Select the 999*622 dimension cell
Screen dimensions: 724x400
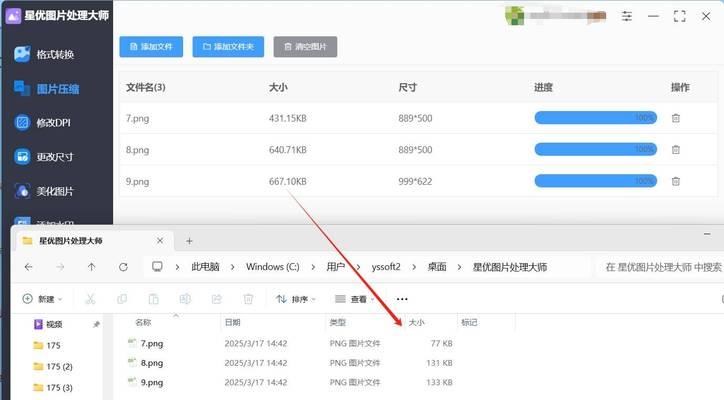pyautogui.click(x=415, y=182)
